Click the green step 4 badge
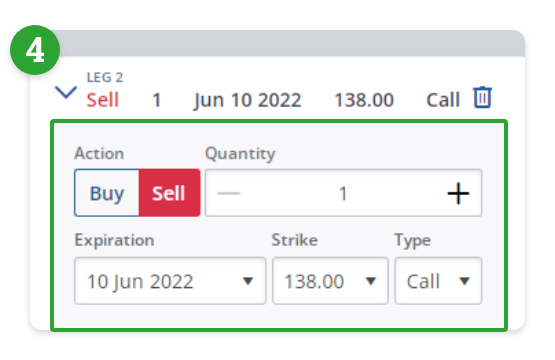 pos(35,50)
